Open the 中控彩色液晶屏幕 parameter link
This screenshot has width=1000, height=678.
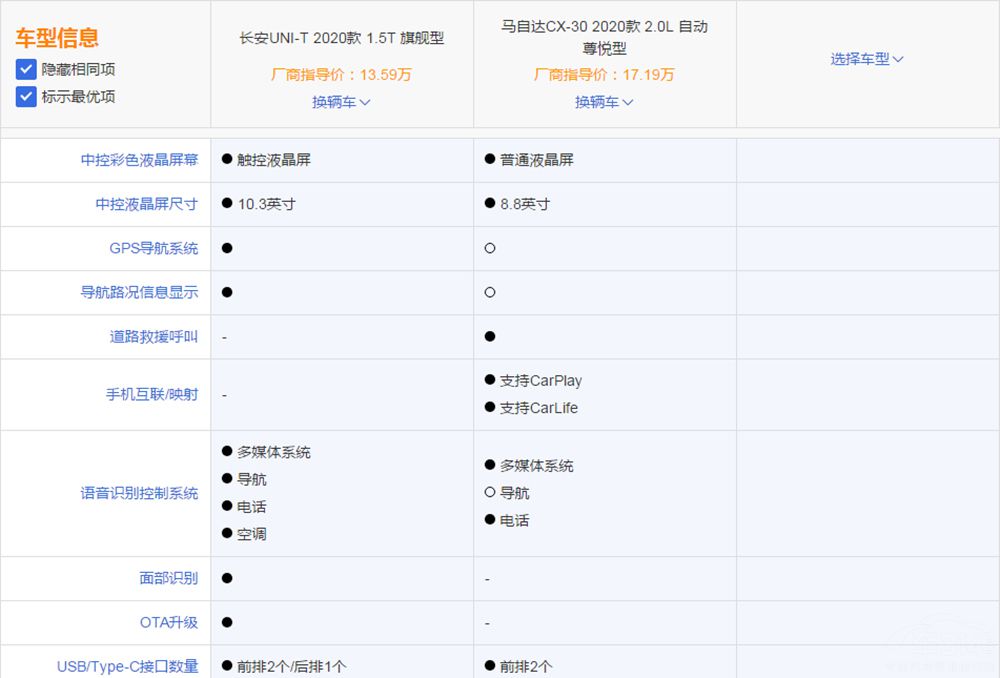139,160
